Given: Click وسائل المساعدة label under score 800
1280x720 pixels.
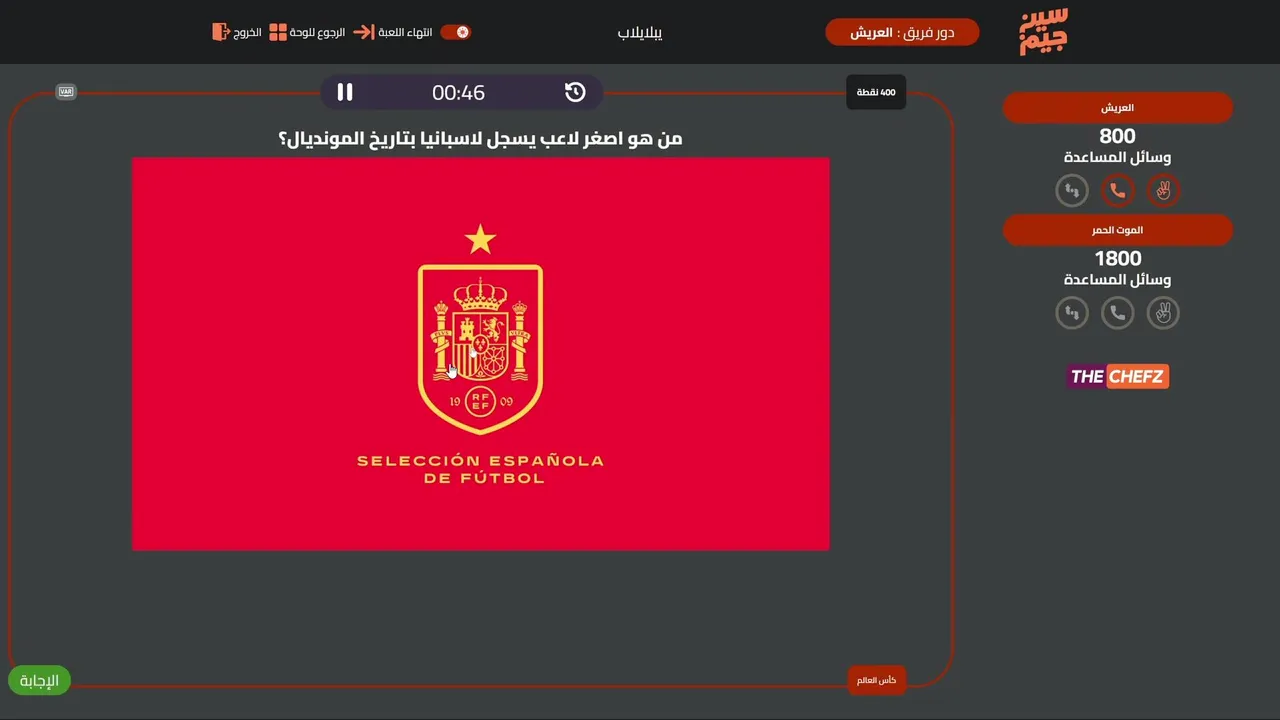Looking at the screenshot, I should coord(1118,157).
